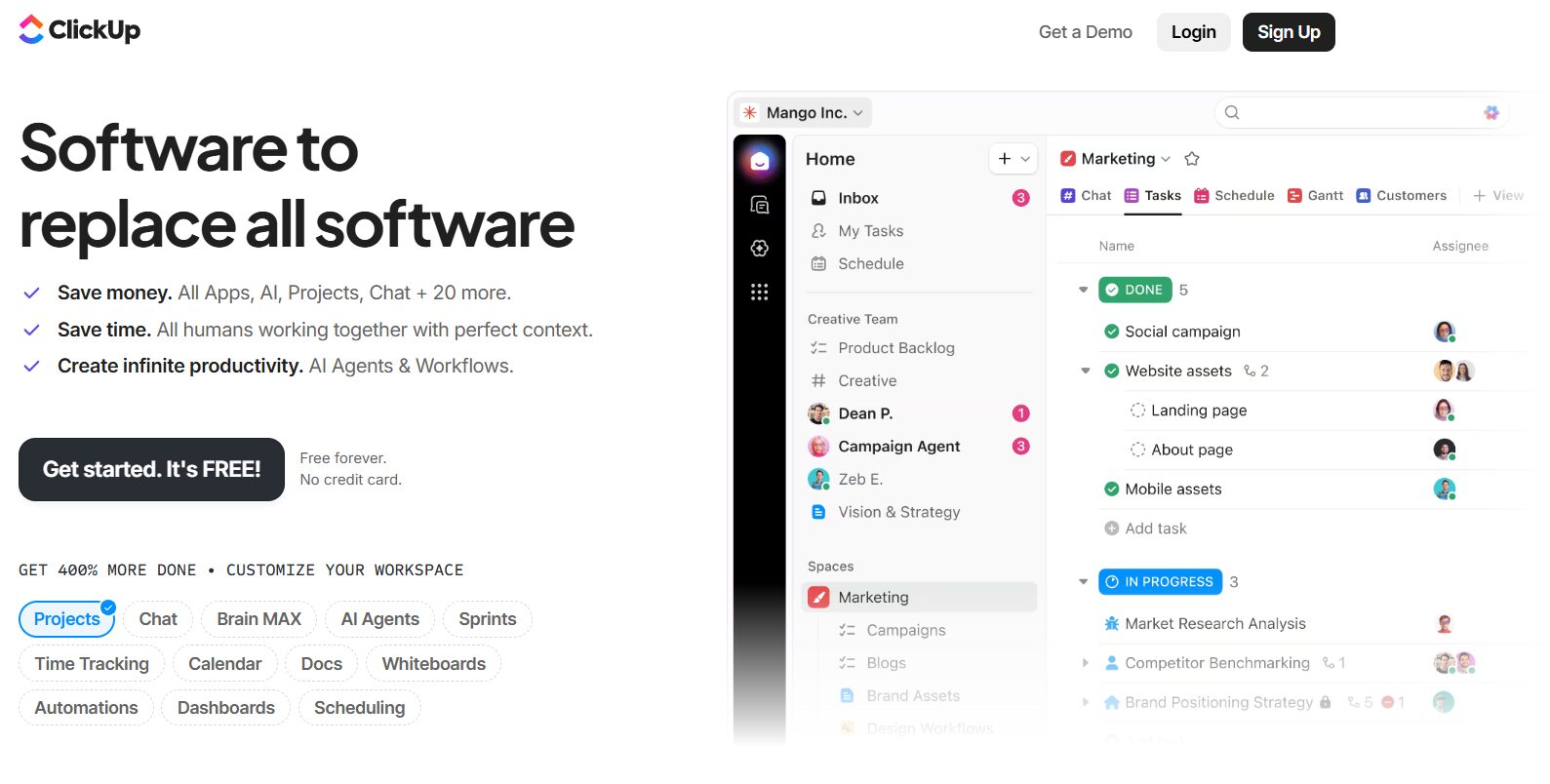This screenshot has height=784, width=1550.
Task: Click the Product Backlog list icon
Action: 819,348
